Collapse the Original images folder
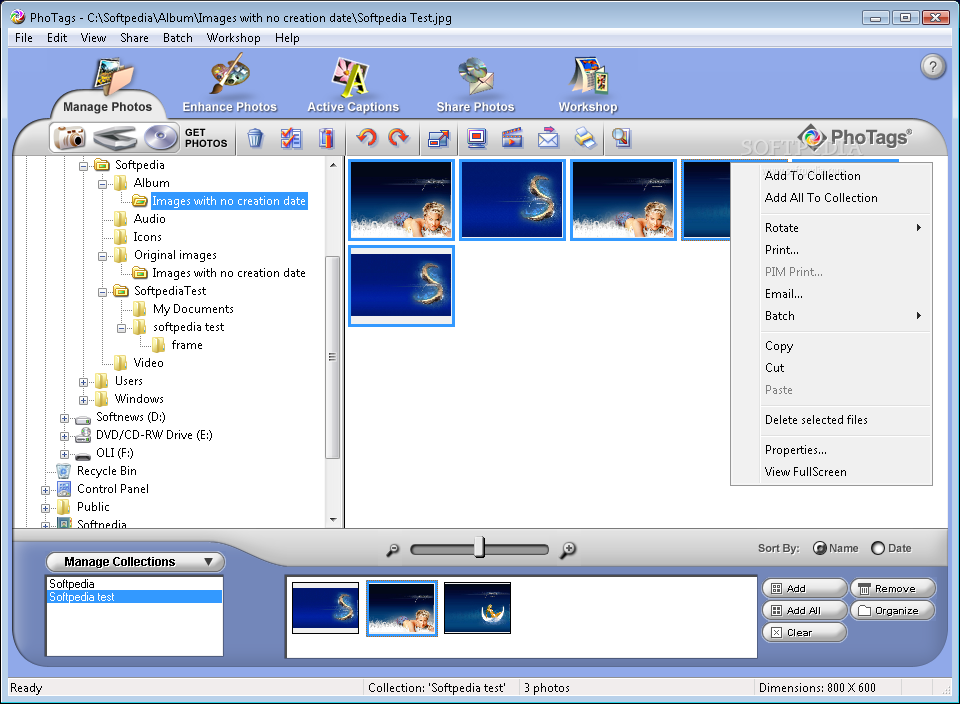 (102, 256)
